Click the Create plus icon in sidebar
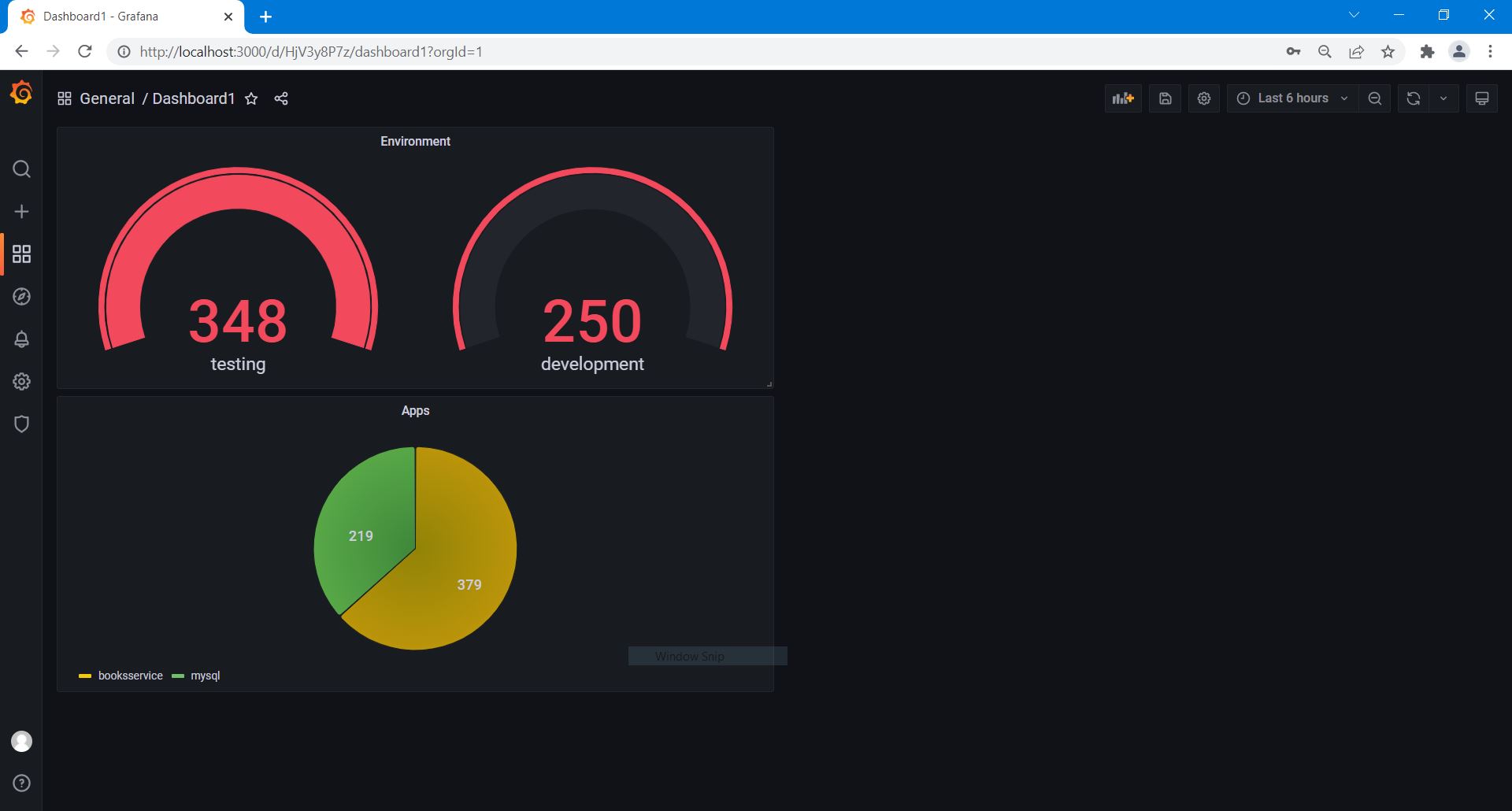 [22, 212]
